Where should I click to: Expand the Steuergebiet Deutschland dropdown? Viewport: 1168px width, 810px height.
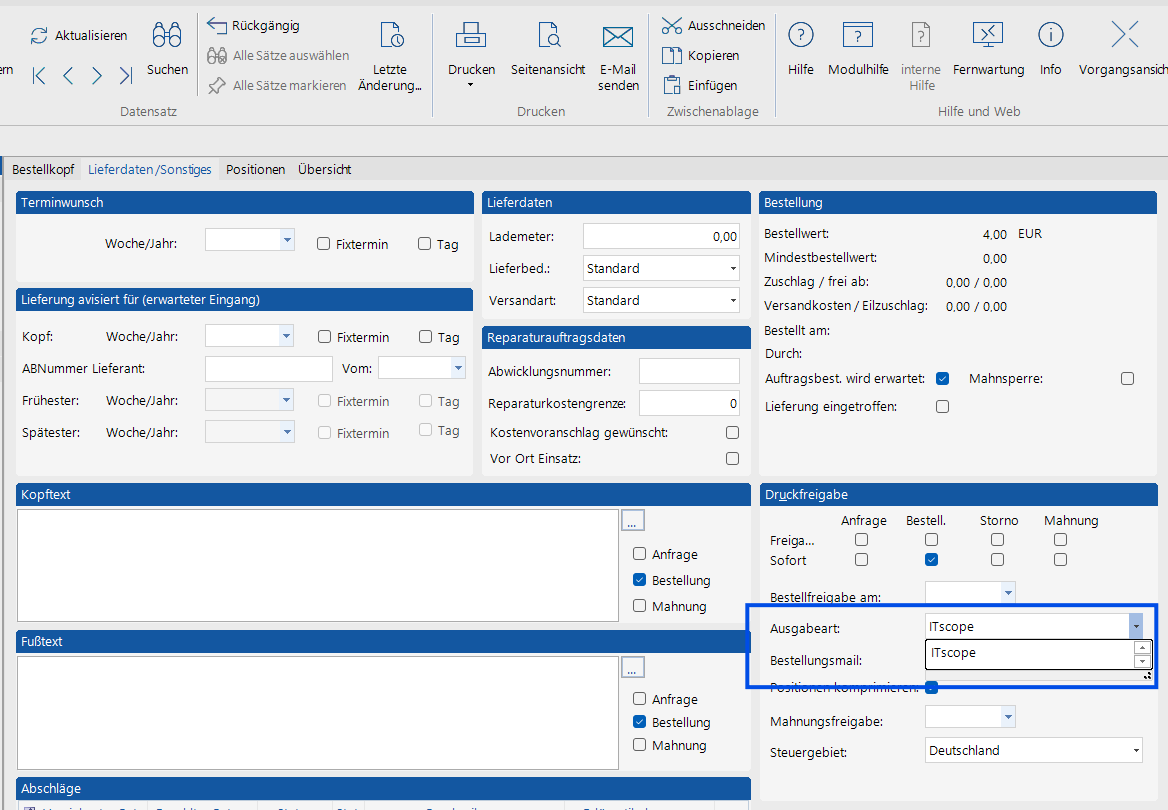[x=1136, y=751]
